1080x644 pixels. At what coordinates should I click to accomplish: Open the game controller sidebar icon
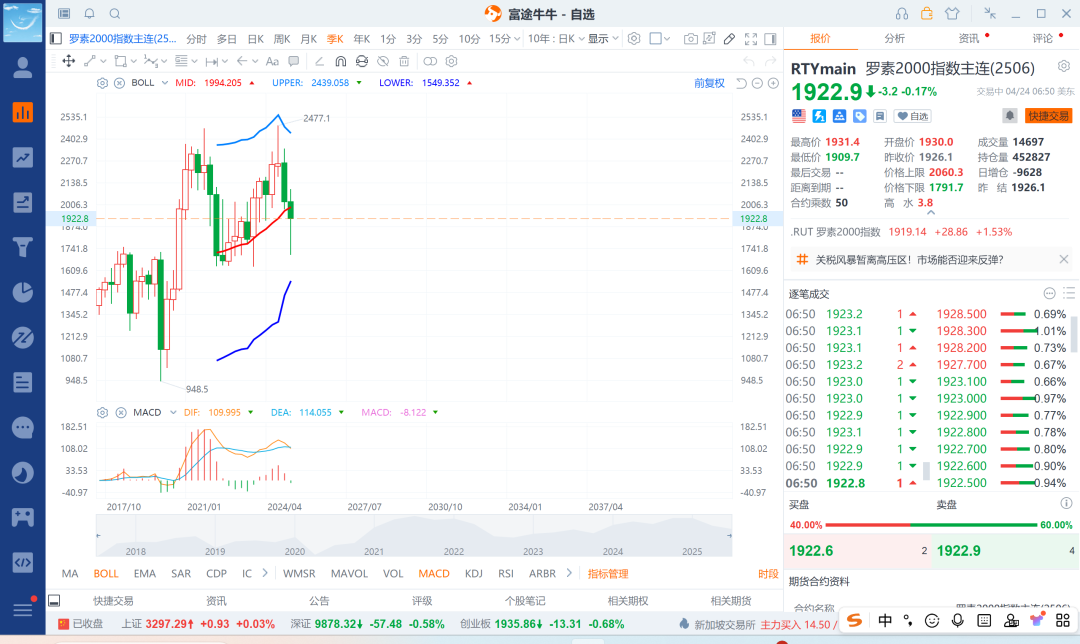coord(23,517)
